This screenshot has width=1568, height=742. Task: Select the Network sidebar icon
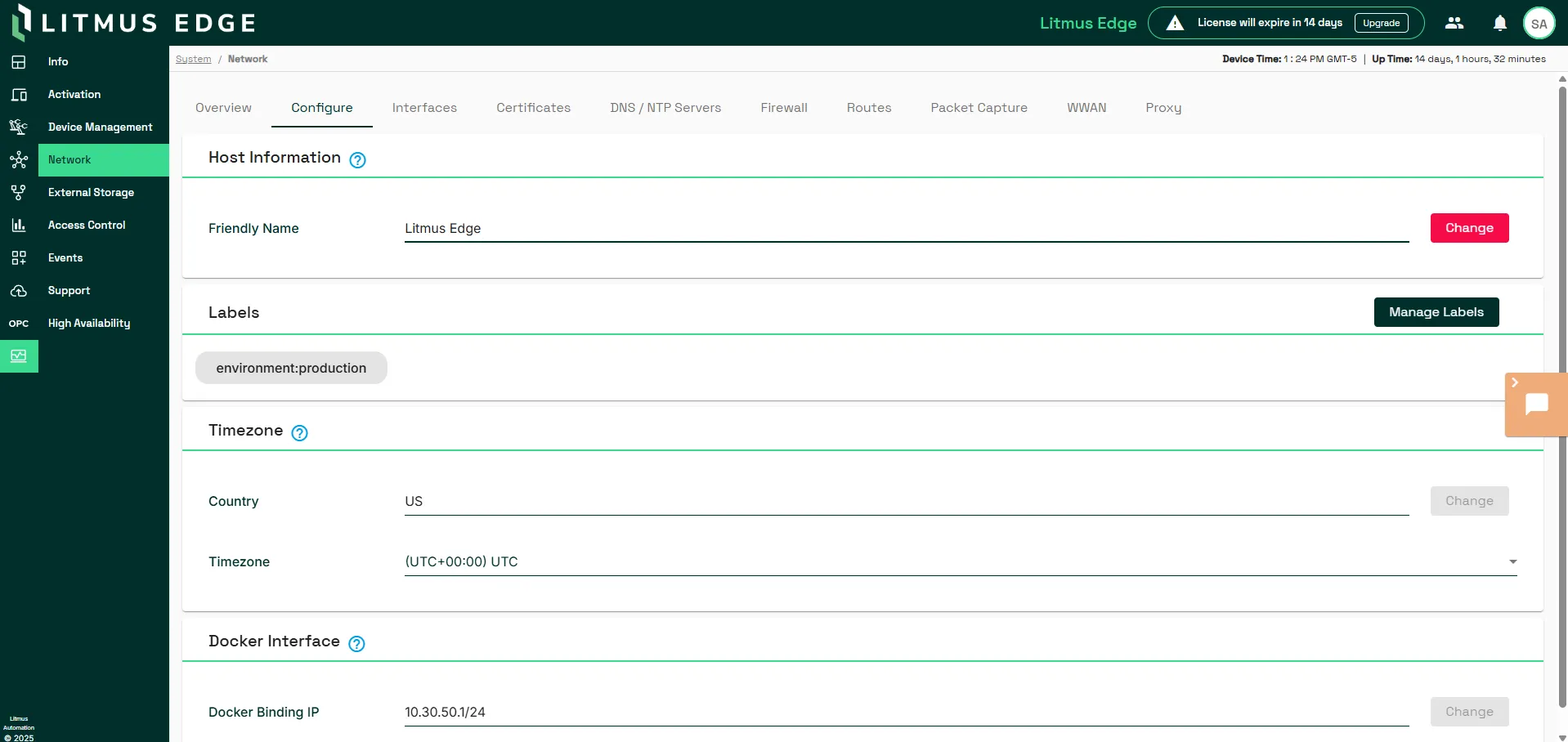pos(19,160)
